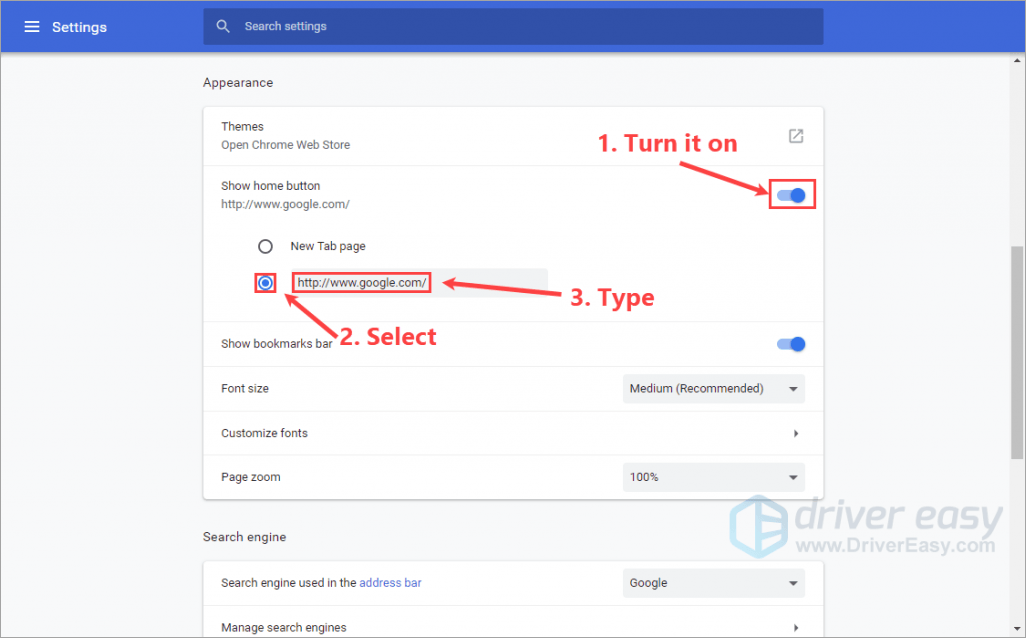Open the search engine Google dropdown
The height and width of the screenshot is (638, 1026).
pyautogui.click(x=713, y=583)
